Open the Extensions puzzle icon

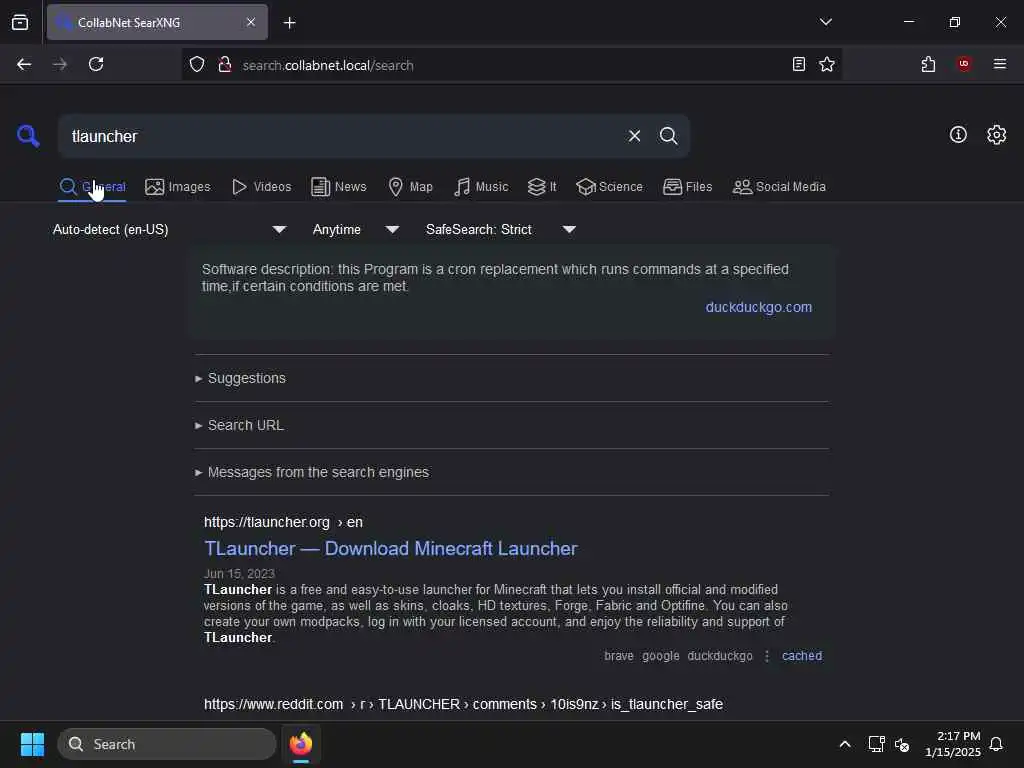point(928,64)
